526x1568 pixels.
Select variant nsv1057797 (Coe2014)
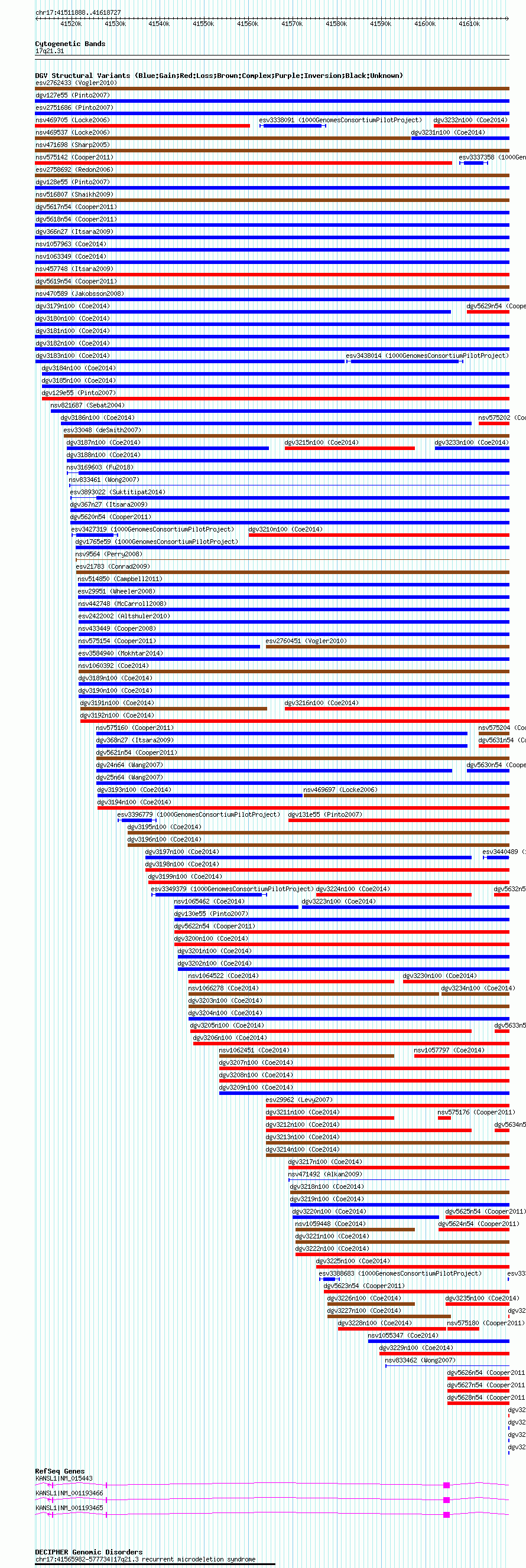pyautogui.click(x=449, y=1050)
